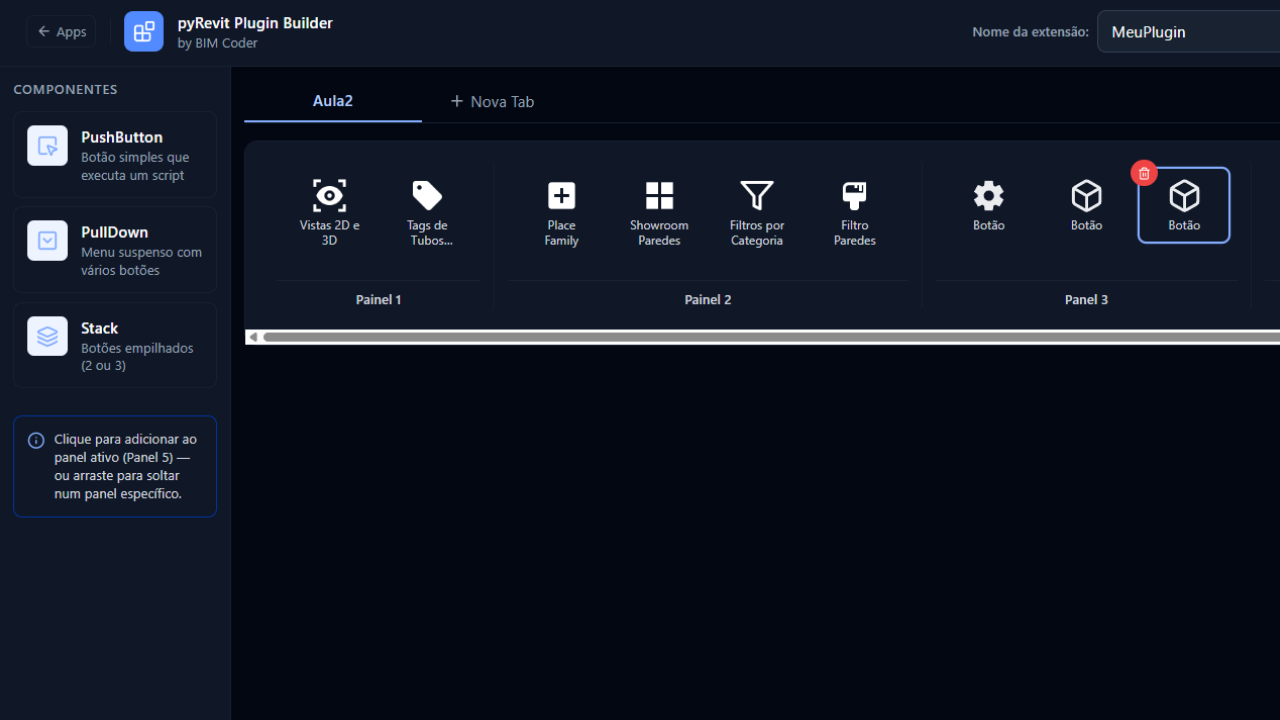Select the gear Botão in Panel 3

(989, 205)
